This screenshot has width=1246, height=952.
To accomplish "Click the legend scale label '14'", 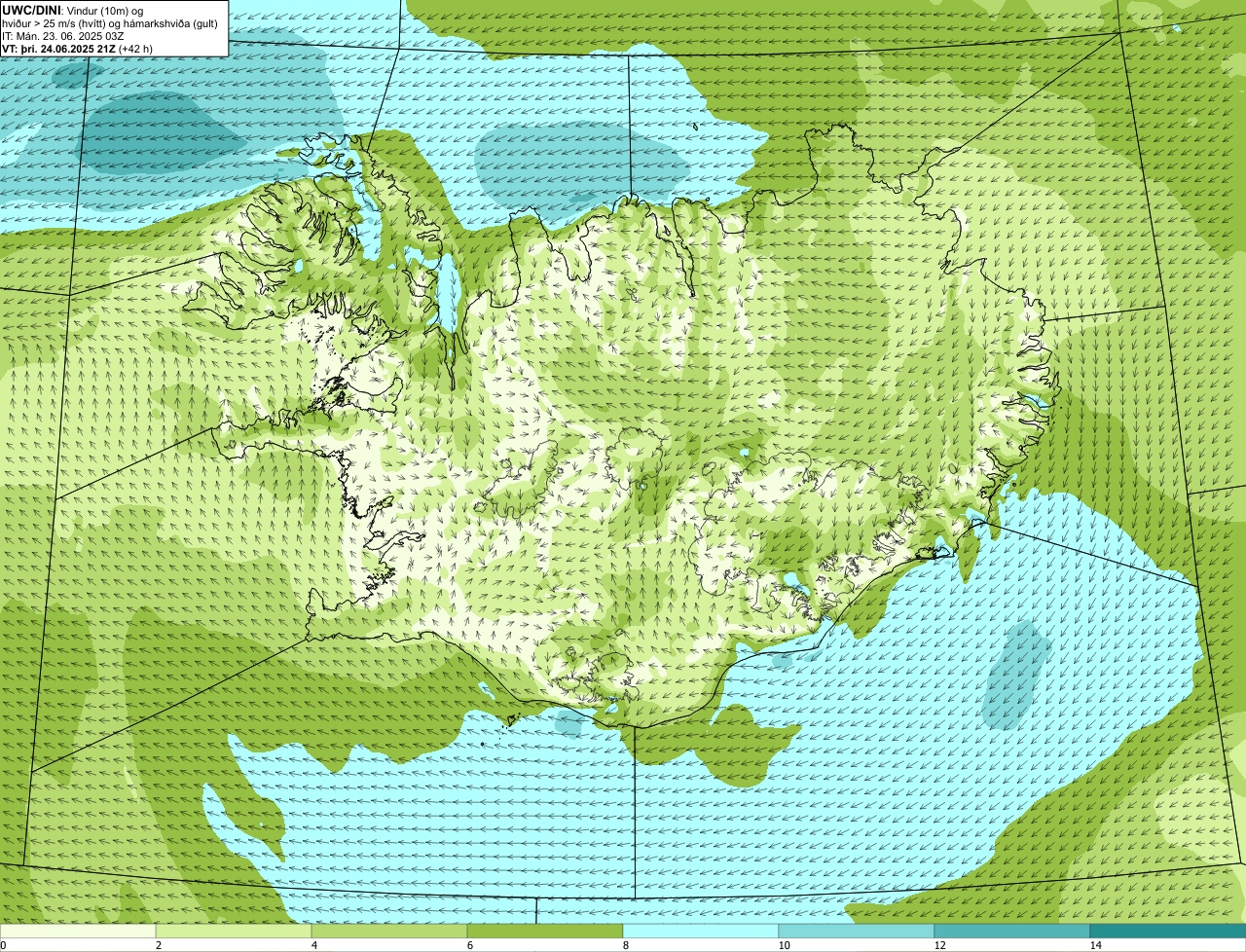I will click(1095, 945).
